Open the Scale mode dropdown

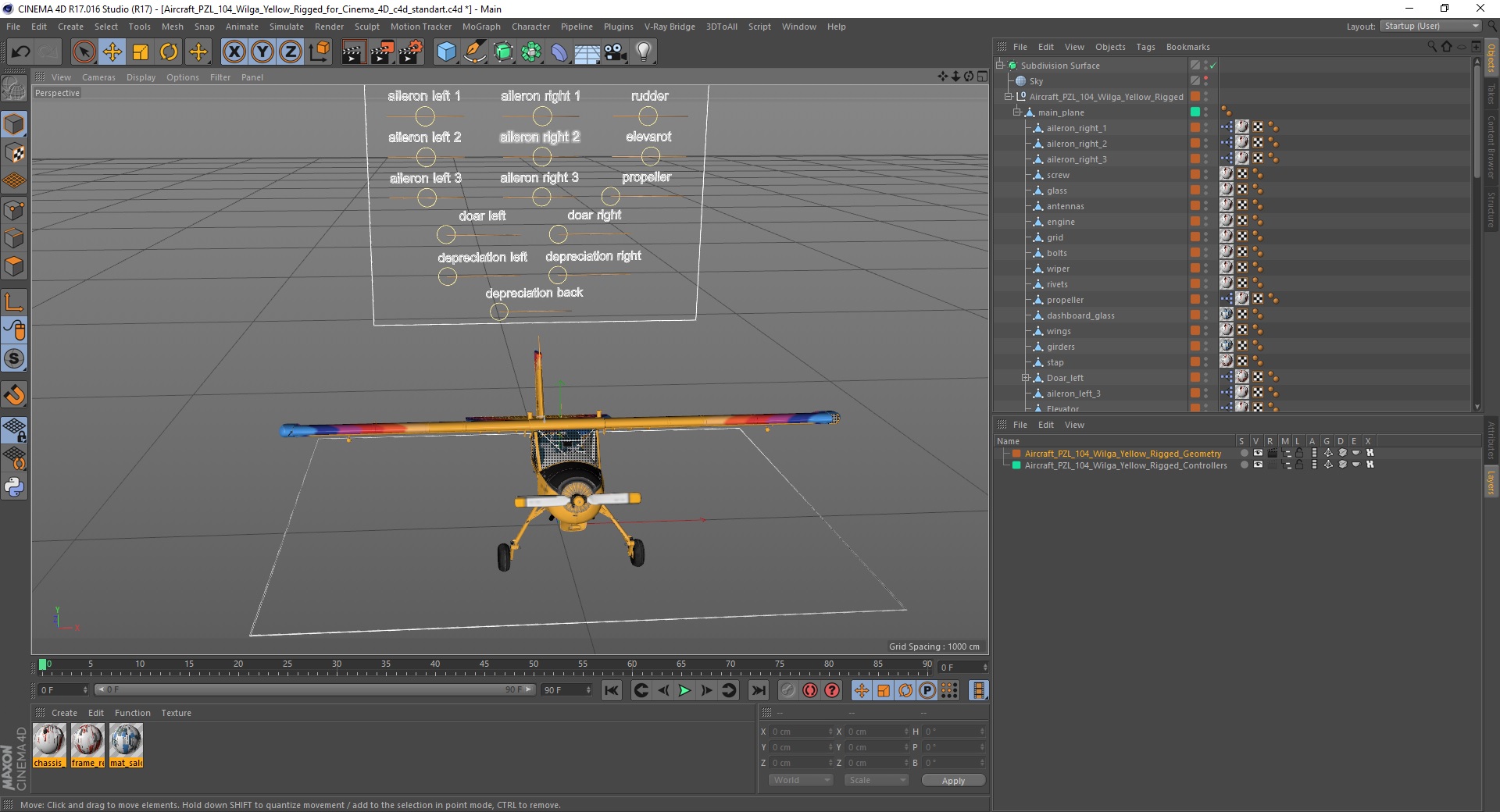[876, 780]
